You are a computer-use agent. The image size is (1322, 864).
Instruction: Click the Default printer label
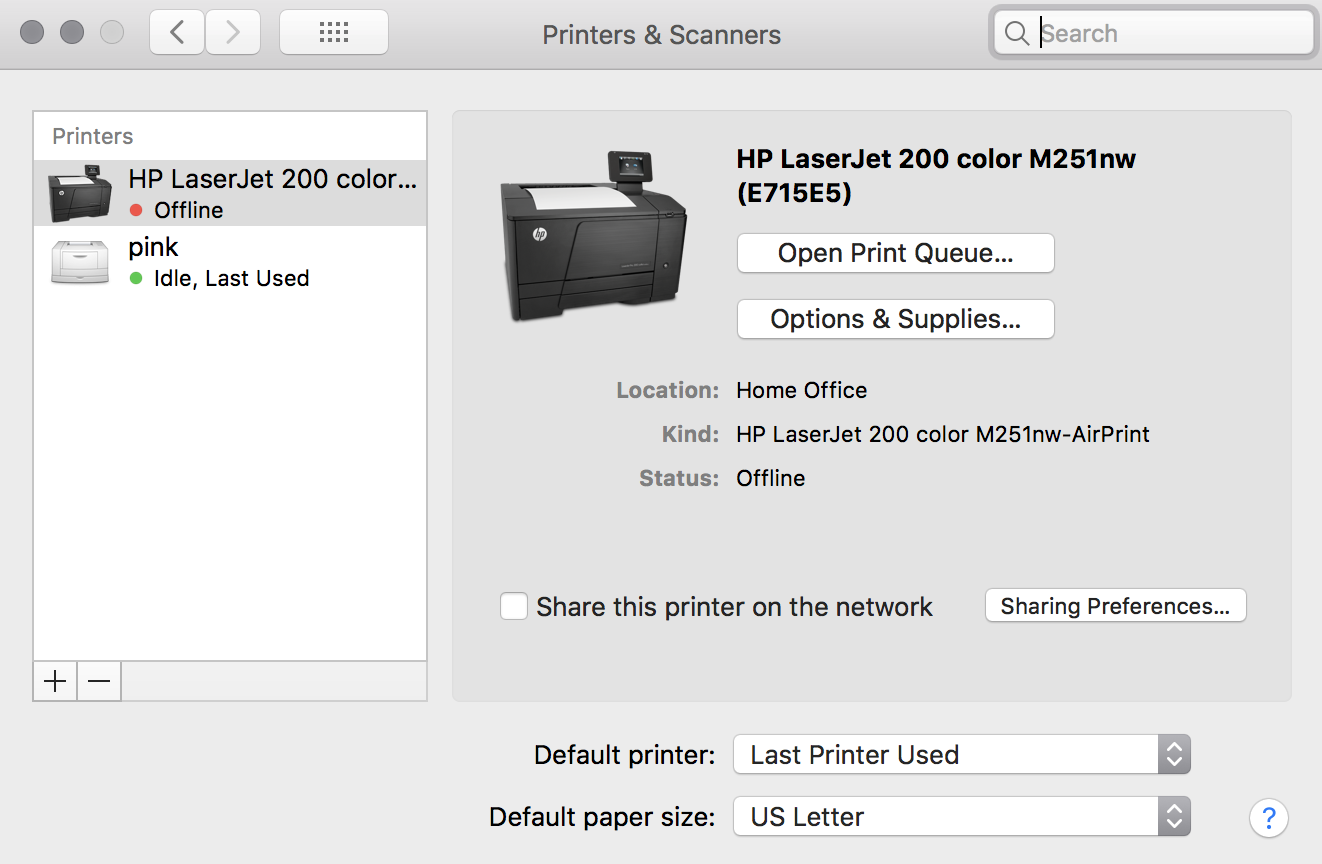(x=625, y=755)
